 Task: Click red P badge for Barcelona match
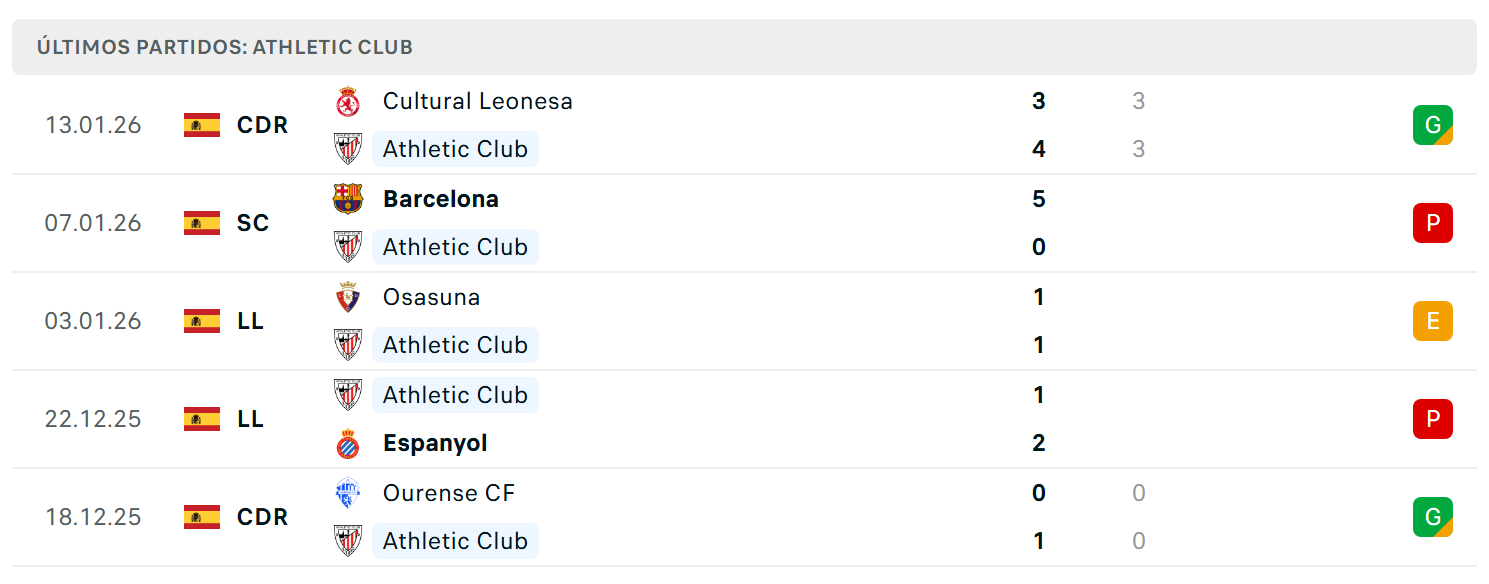[1432, 223]
